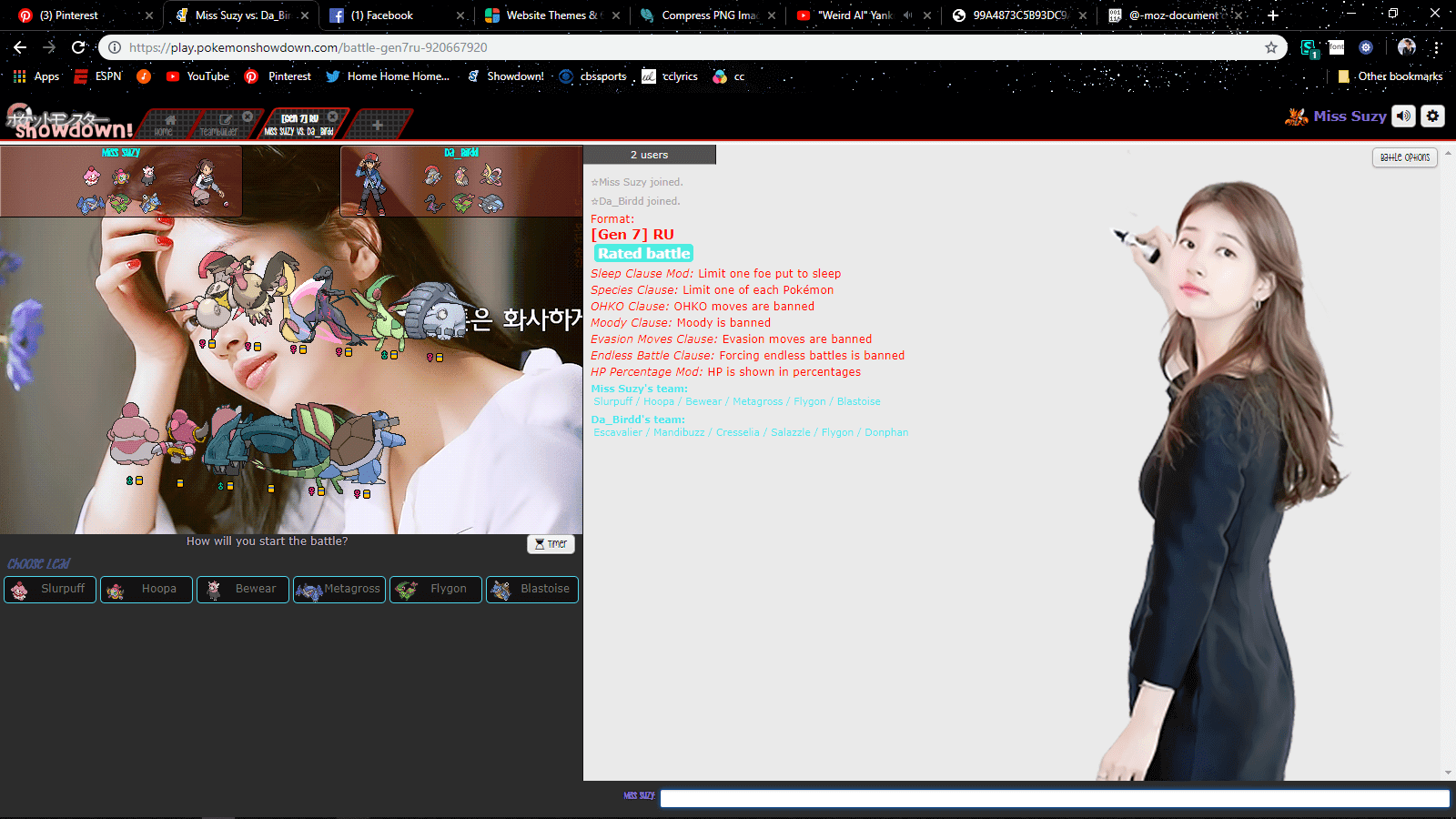The width and height of the screenshot is (1456, 819).
Task: Open the Chrome profile avatar
Action: [1407, 47]
